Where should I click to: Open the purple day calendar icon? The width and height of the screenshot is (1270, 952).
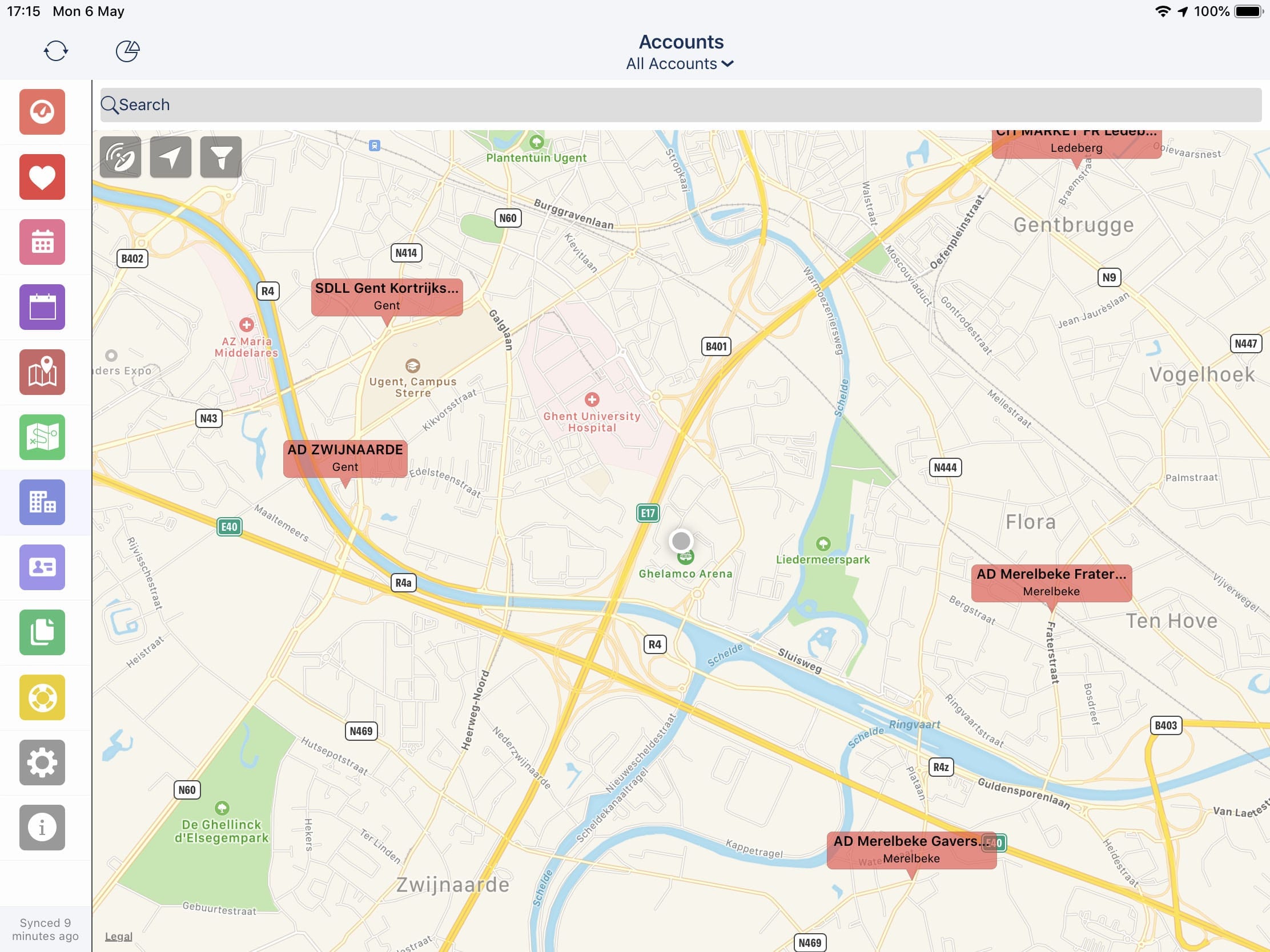(42, 307)
